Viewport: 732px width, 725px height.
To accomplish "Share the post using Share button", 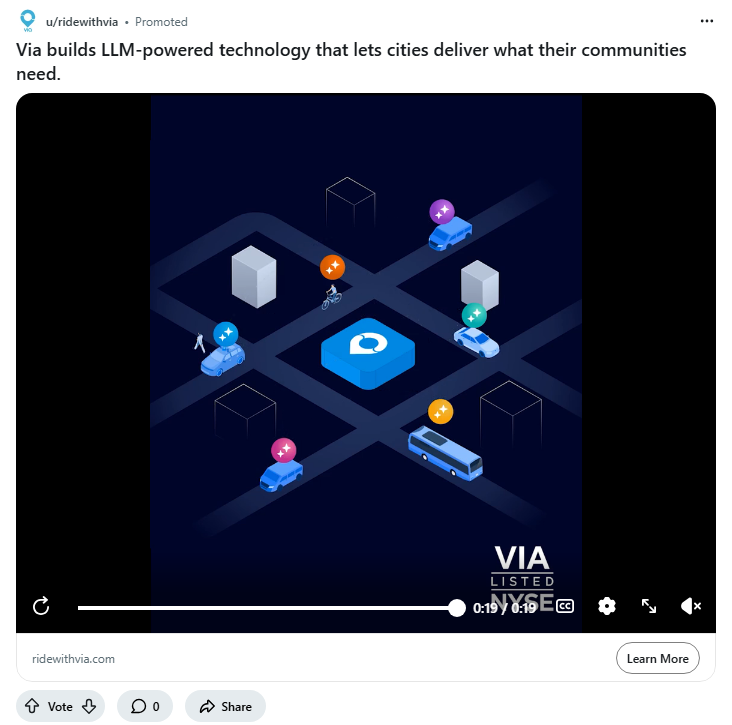I will [225, 706].
